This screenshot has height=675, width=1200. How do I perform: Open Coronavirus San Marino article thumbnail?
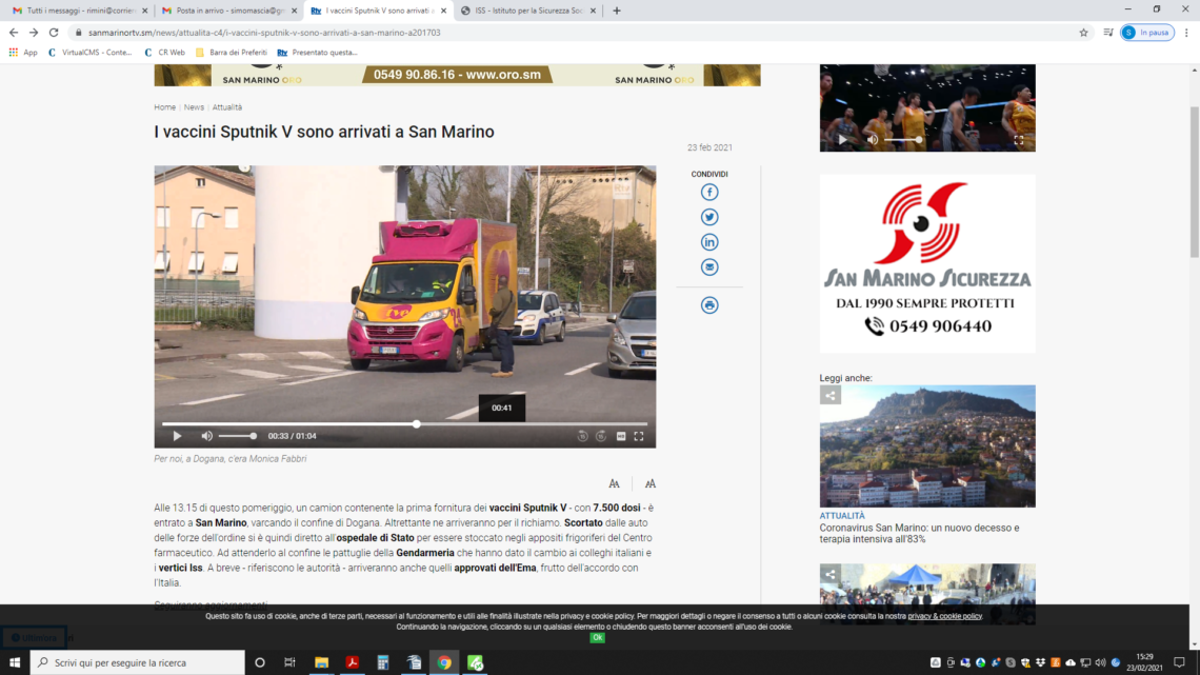927,446
